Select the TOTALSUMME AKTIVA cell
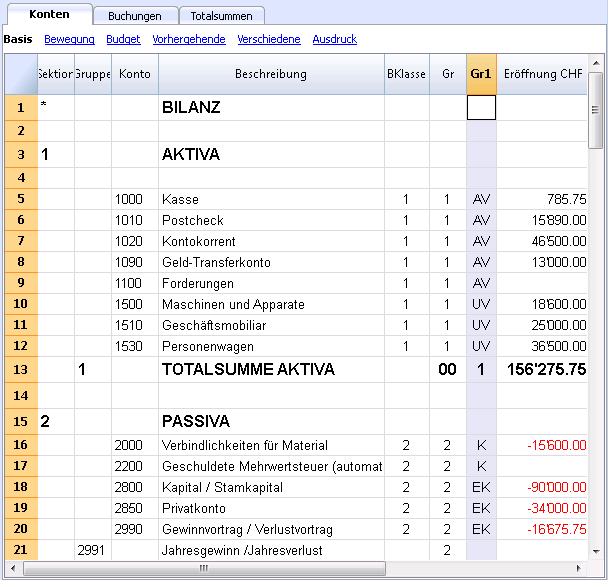 click(x=271, y=369)
